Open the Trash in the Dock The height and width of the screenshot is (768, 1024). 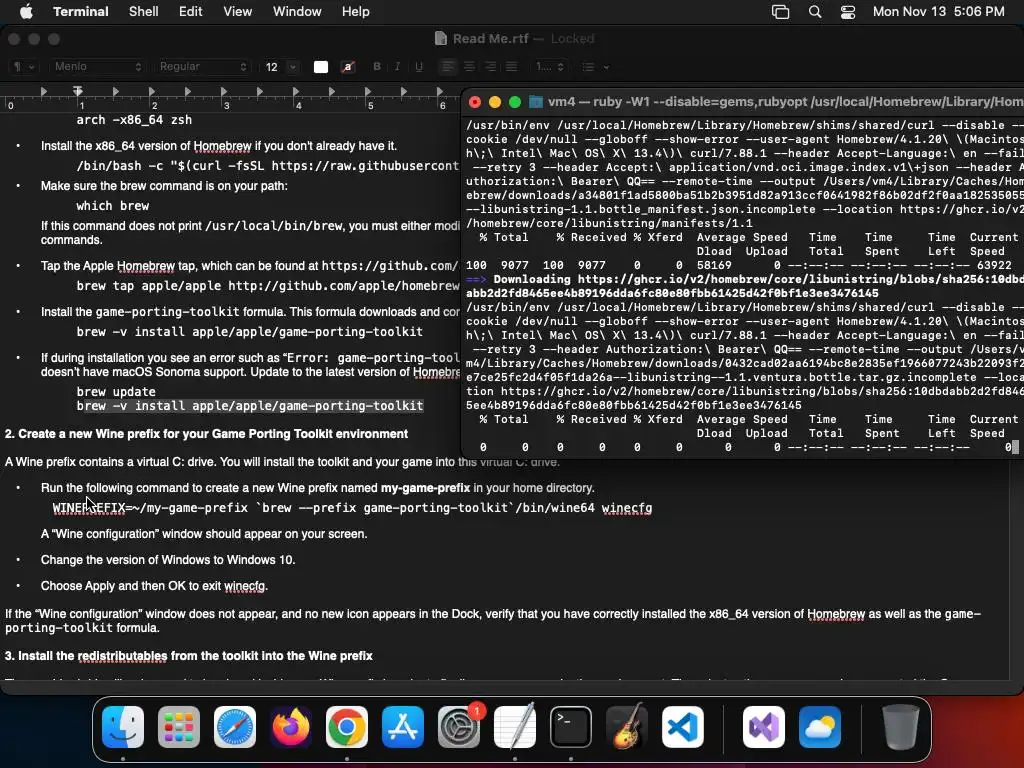coord(901,727)
